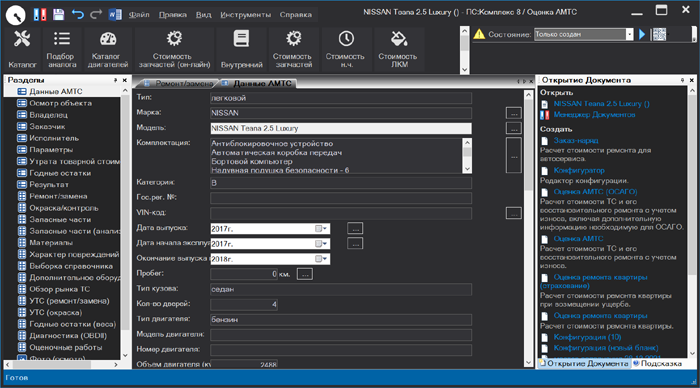Create a Заказ-наряд document
This screenshot has height=388, width=700.
[x=576, y=140]
